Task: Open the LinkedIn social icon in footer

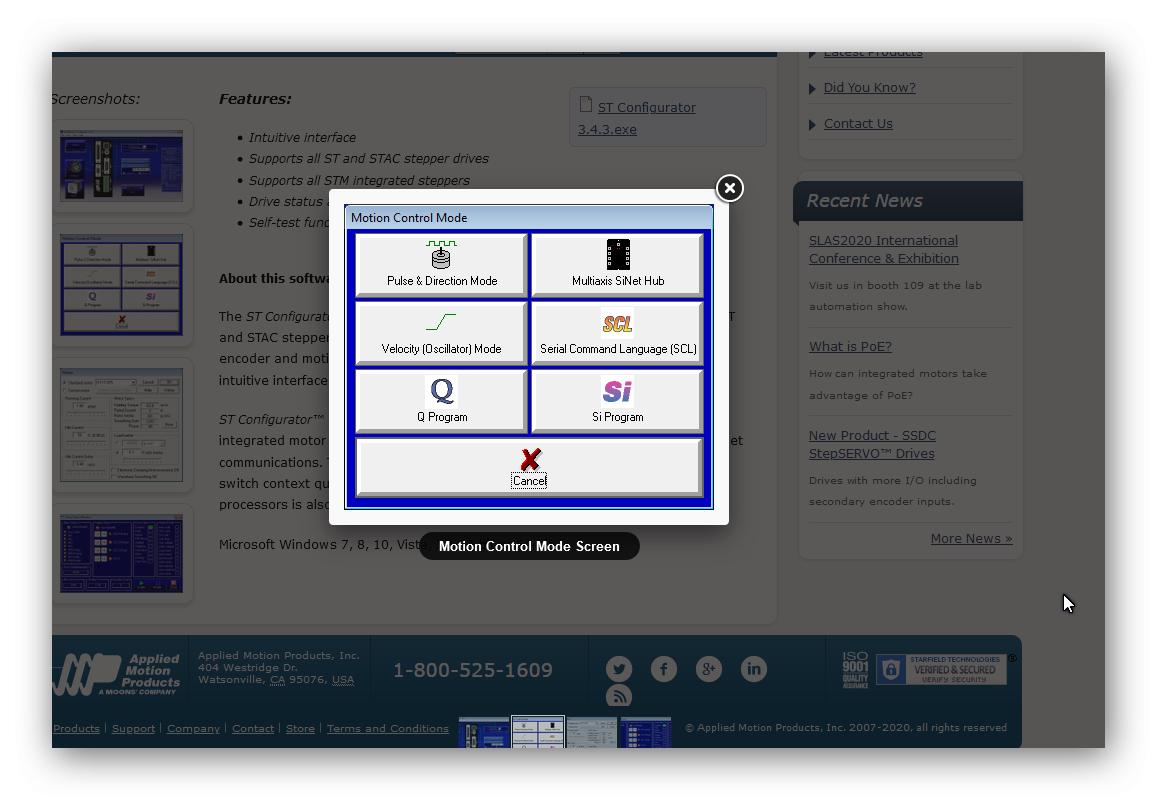Action: [754, 669]
